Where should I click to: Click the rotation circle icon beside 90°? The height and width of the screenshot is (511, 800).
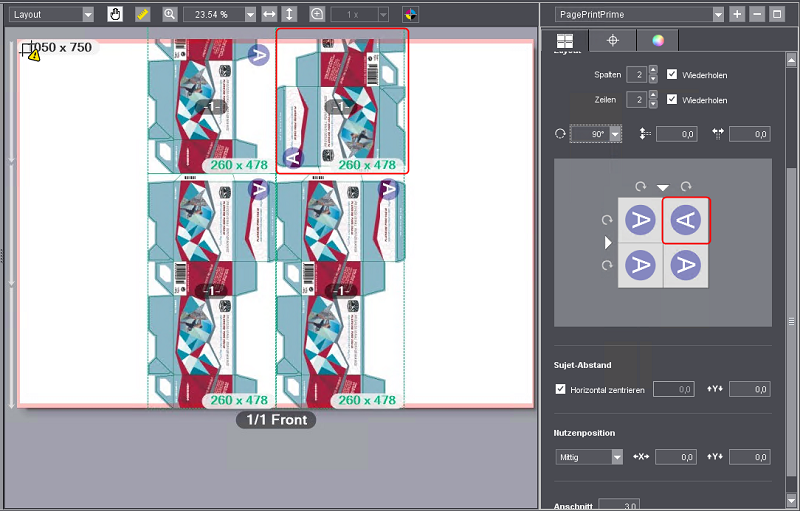[x=560, y=134]
